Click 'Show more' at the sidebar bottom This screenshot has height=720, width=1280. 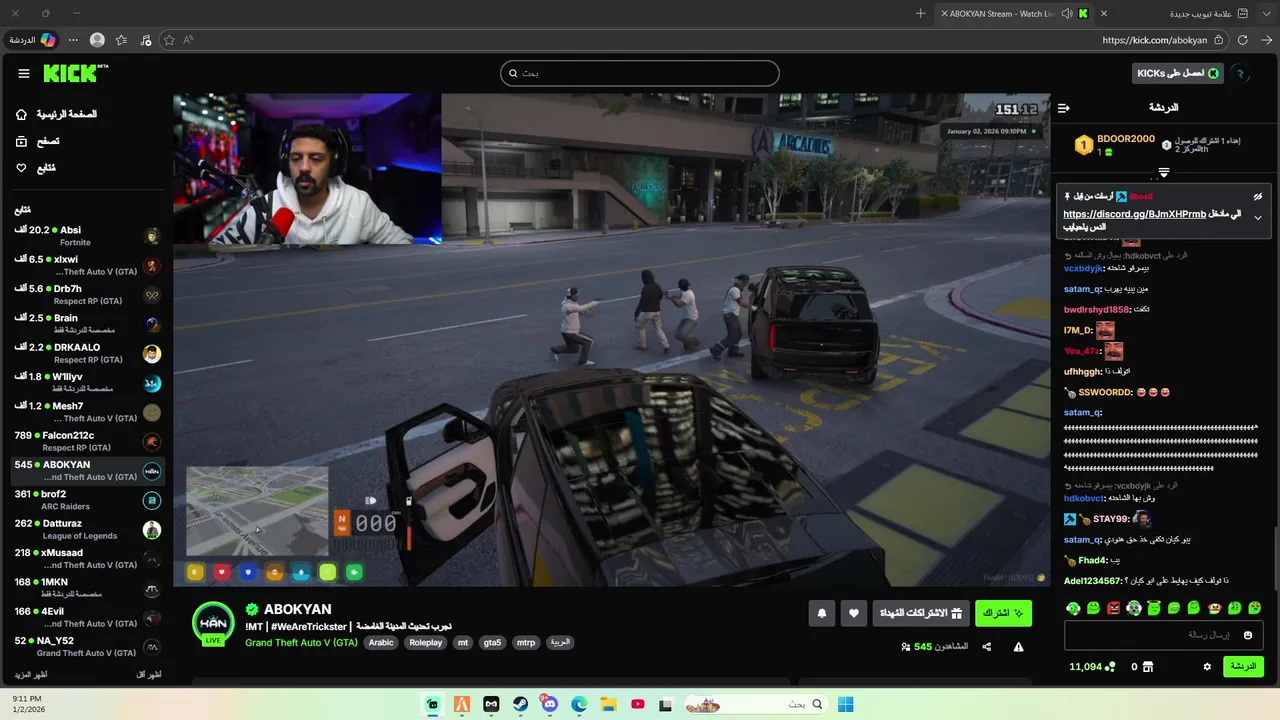29,675
